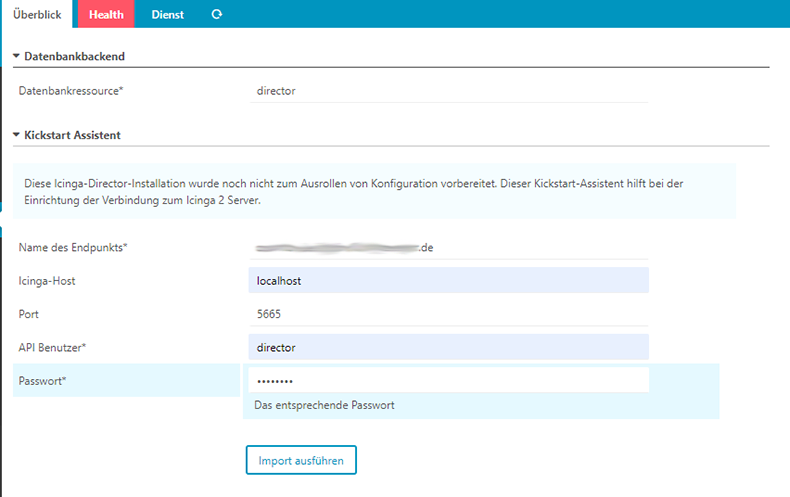The image size is (790, 497).
Task: Click the Port field showing 5665
Action: tap(447, 314)
